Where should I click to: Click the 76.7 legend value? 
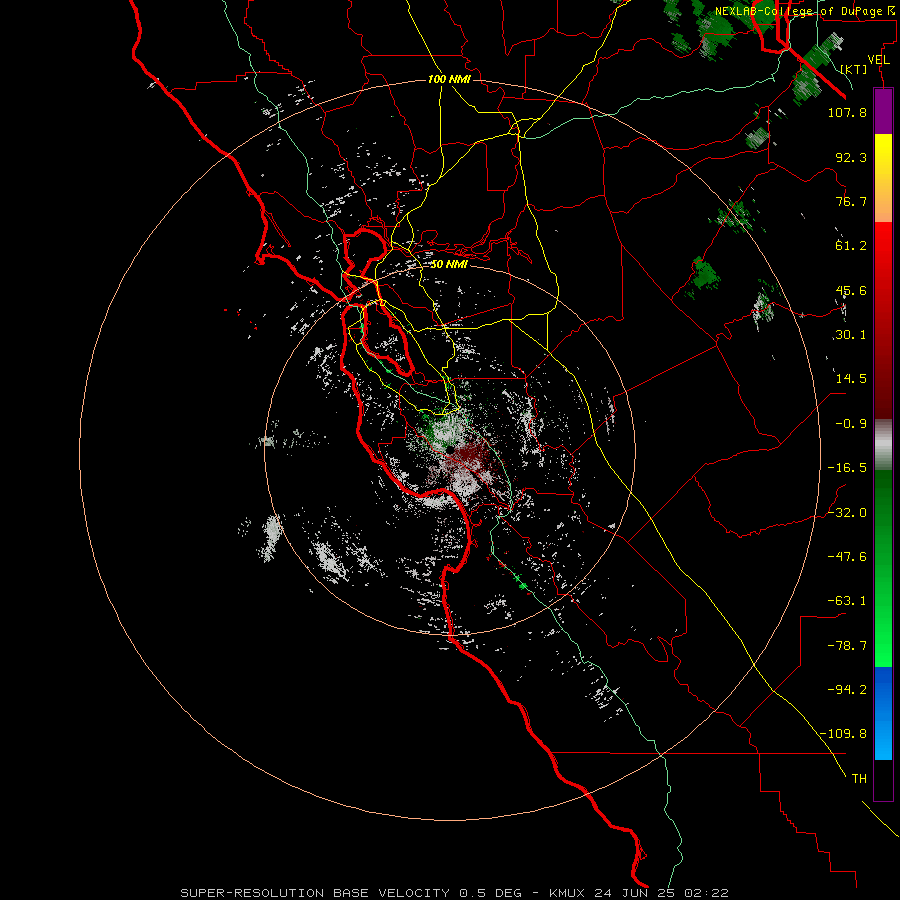pyautogui.click(x=851, y=201)
